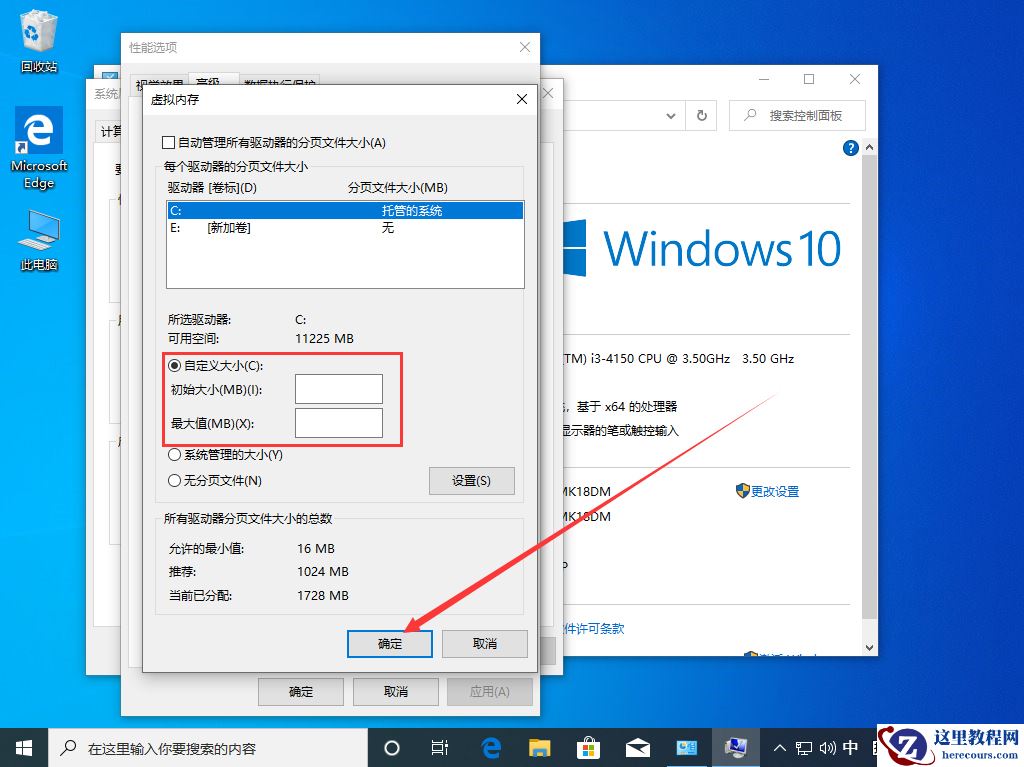This screenshot has width=1024, height=767.
Task: Expand hidden icons in the system tray
Action: [779, 747]
